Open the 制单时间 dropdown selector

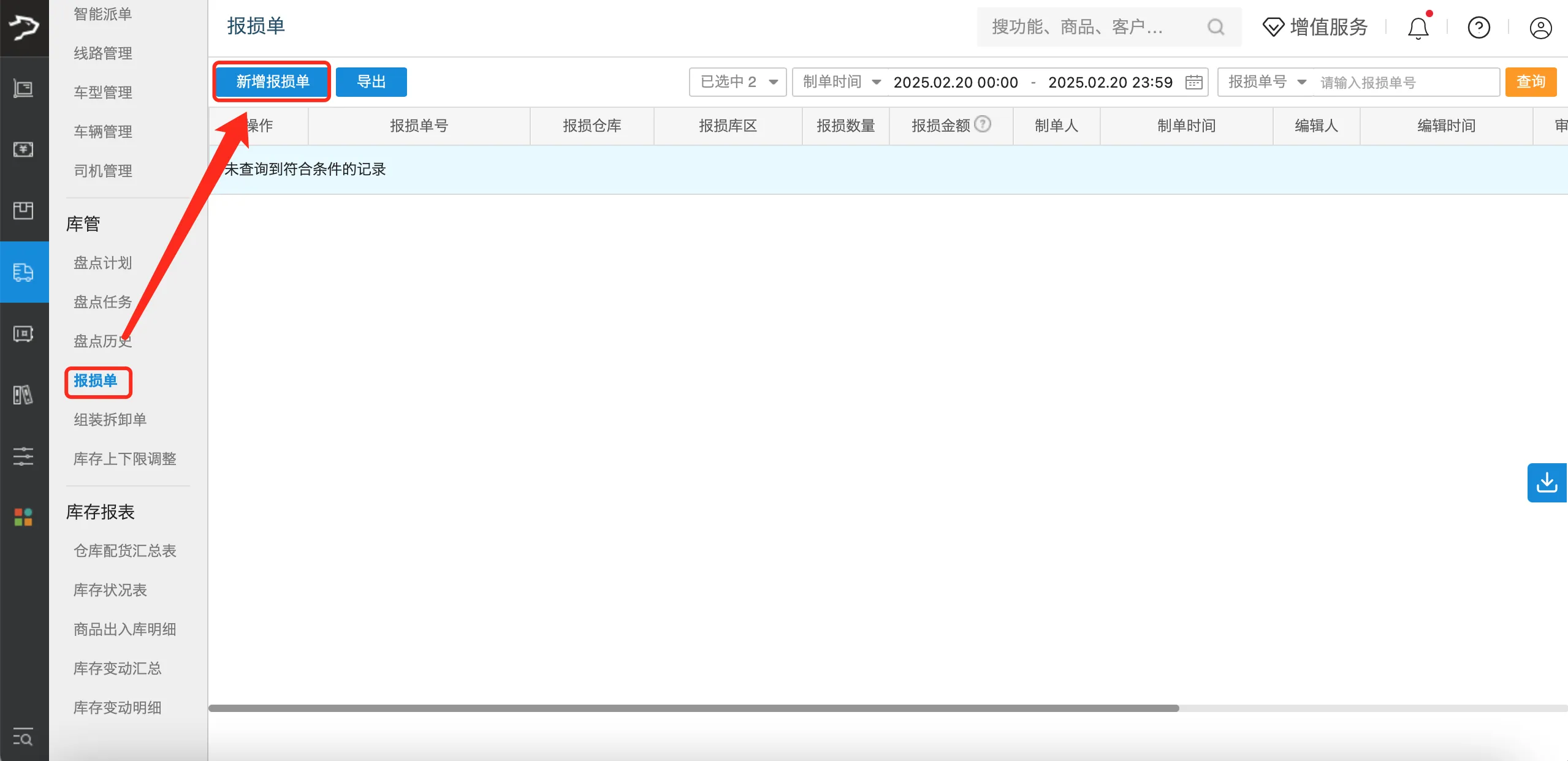click(x=839, y=81)
